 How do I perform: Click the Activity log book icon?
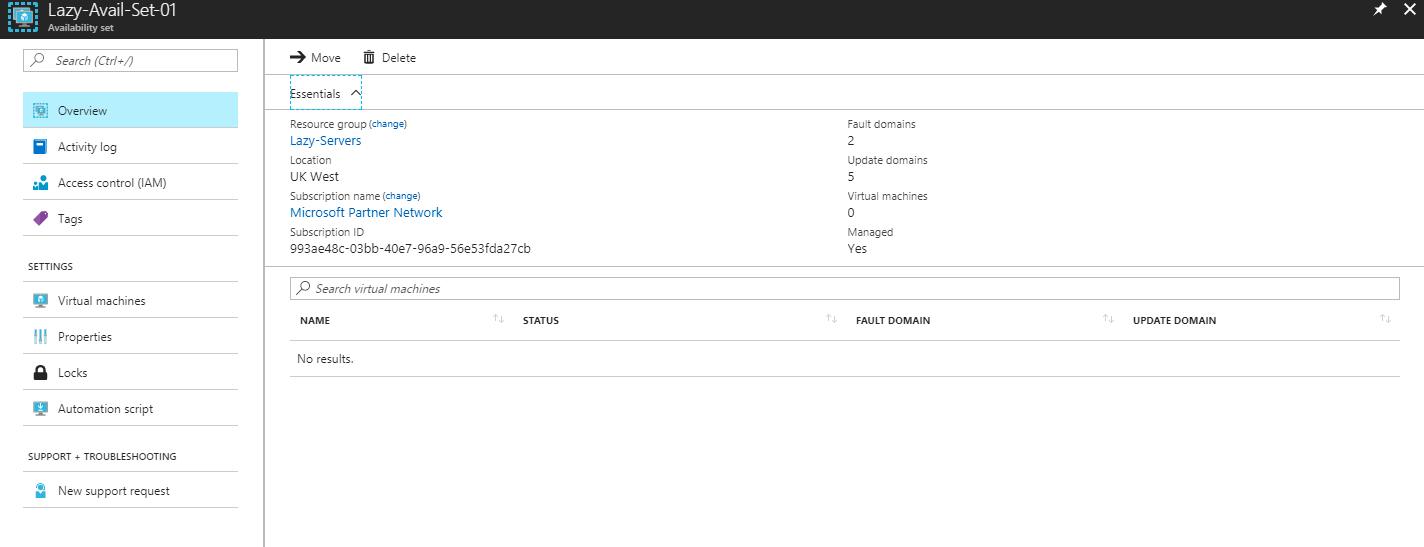[40, 147]
